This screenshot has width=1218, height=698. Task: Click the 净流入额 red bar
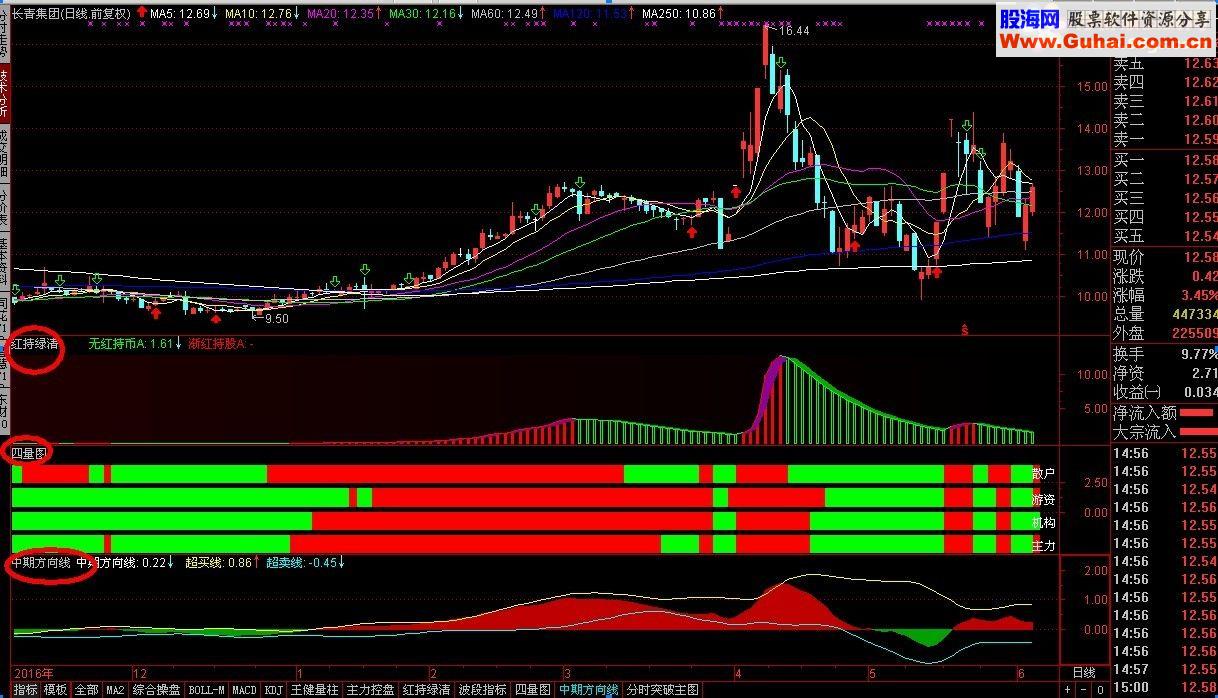[x=1197, y=412]
